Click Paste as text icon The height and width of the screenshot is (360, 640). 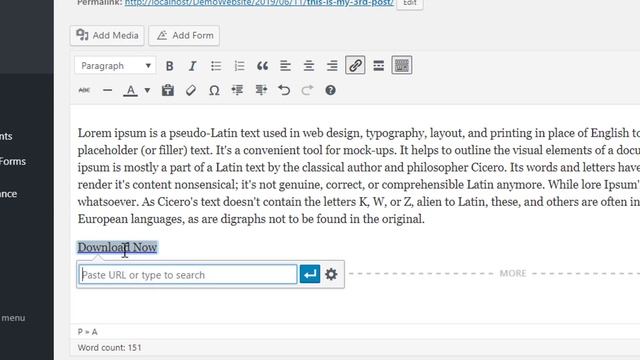pos(167,90)
